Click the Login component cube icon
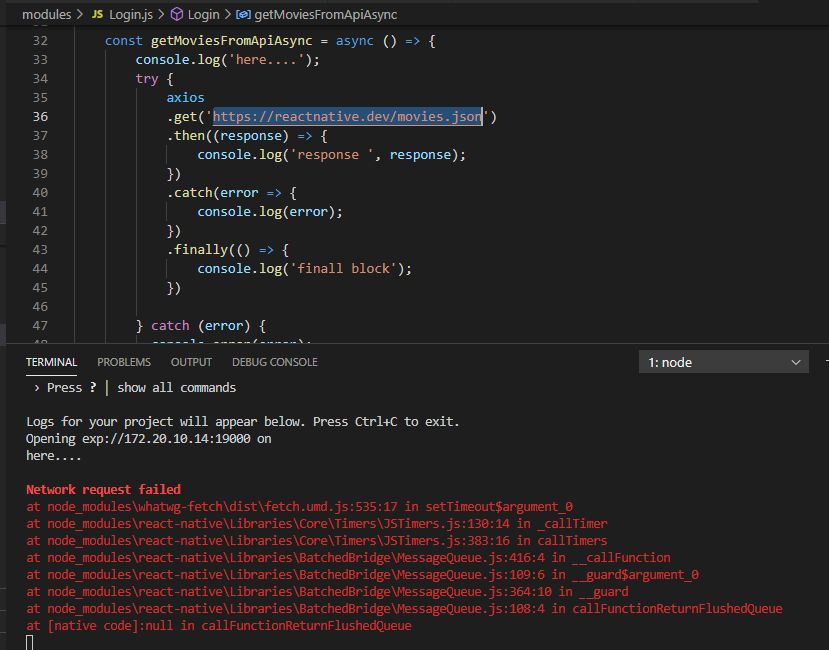829x650 pixels. tap(177, 14)
